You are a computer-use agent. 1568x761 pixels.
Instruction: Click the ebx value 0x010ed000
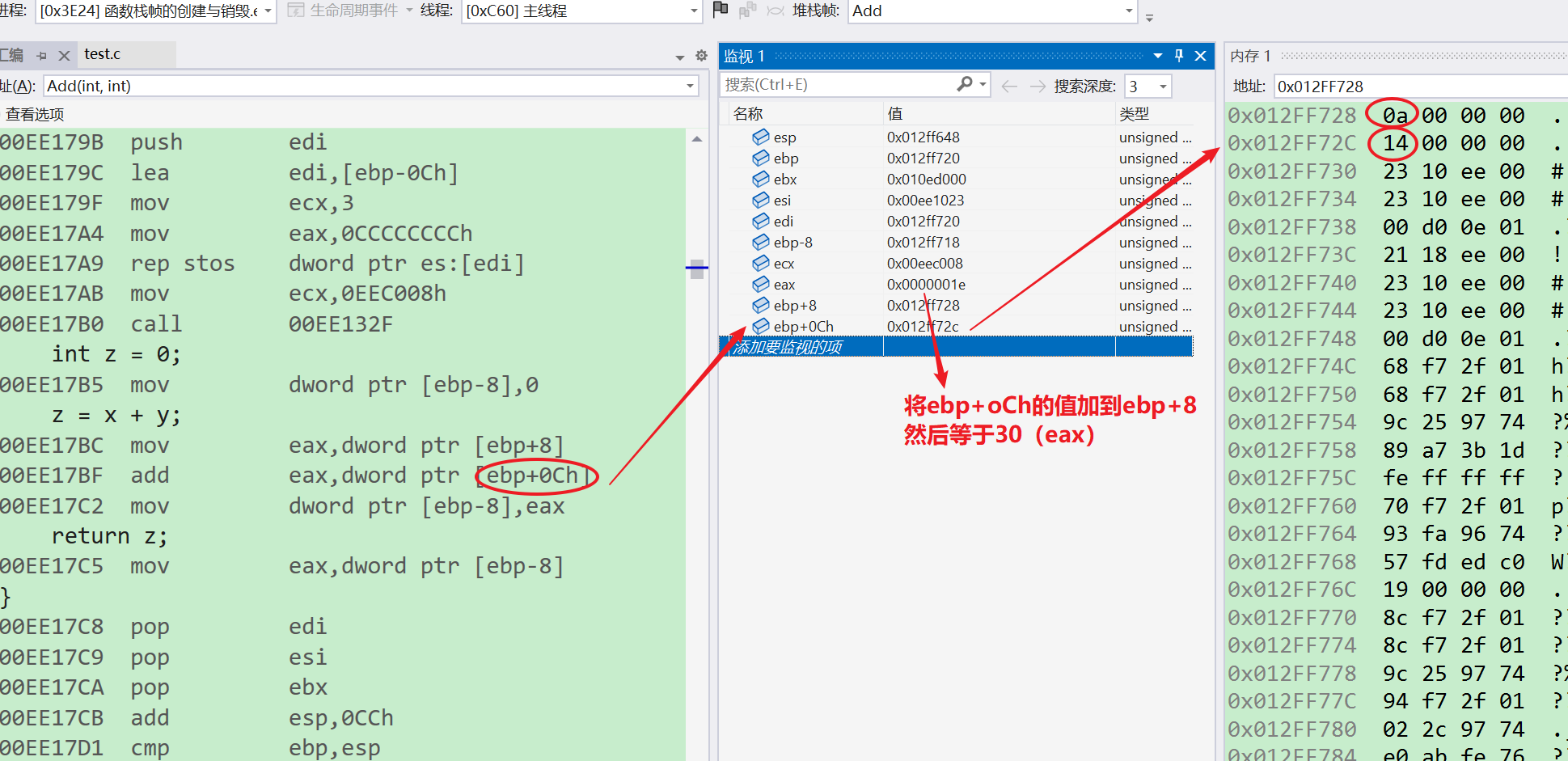927,180
